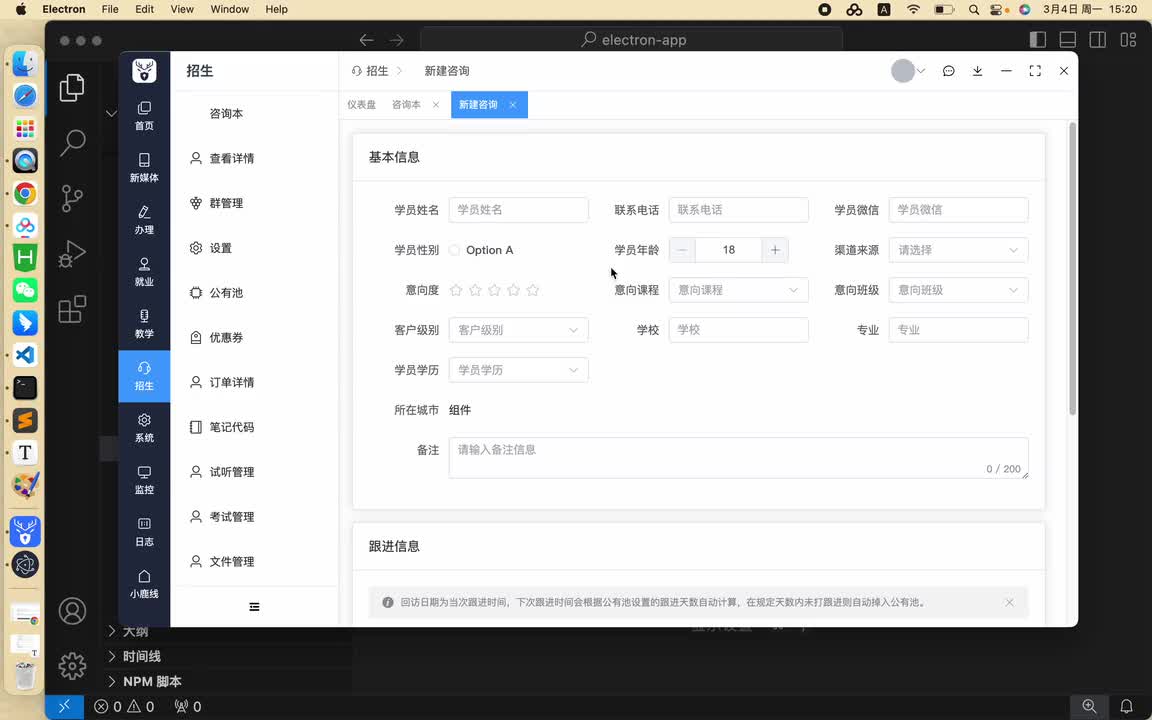This screenshot has height=720, width=1152.
Task: Open 系统 settings module in sidebar
Action: click(x=144, y=428)
